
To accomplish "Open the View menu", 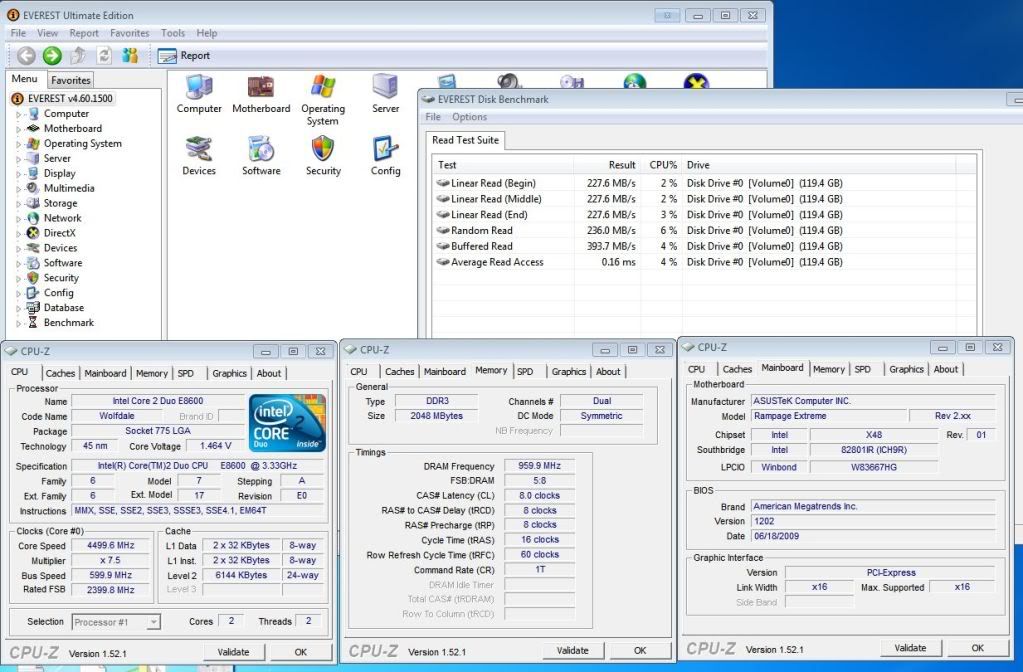I will click(47, 33).
